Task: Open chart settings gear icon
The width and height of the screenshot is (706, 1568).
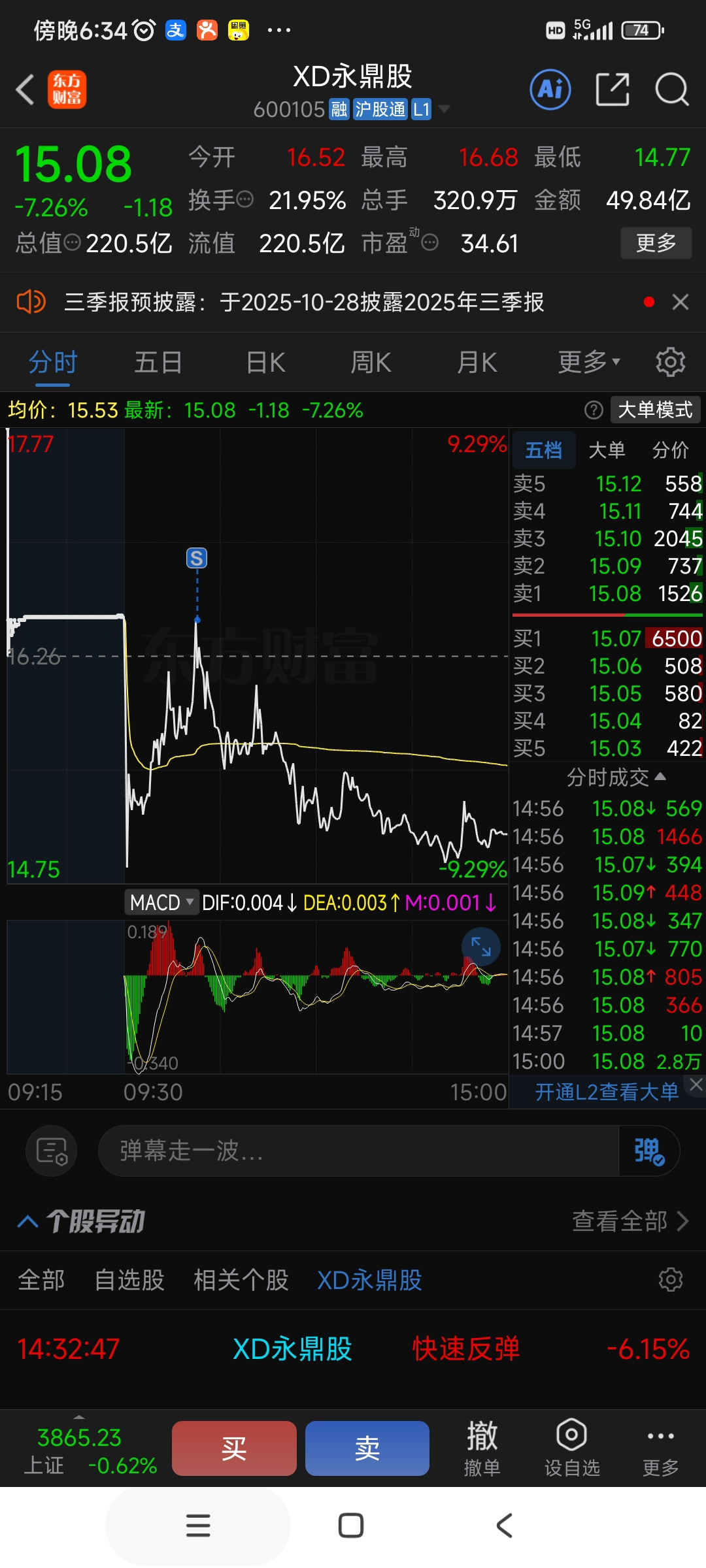Action: pos(670,361)
